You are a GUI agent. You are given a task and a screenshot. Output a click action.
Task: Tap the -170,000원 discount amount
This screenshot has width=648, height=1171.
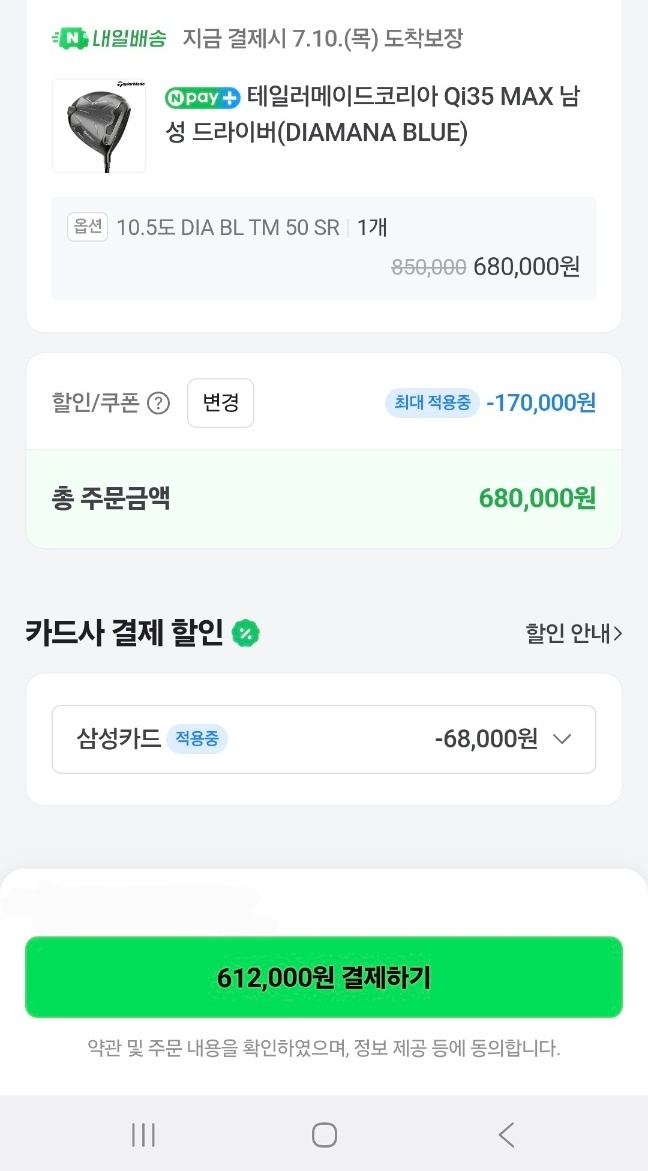[541, 403]
